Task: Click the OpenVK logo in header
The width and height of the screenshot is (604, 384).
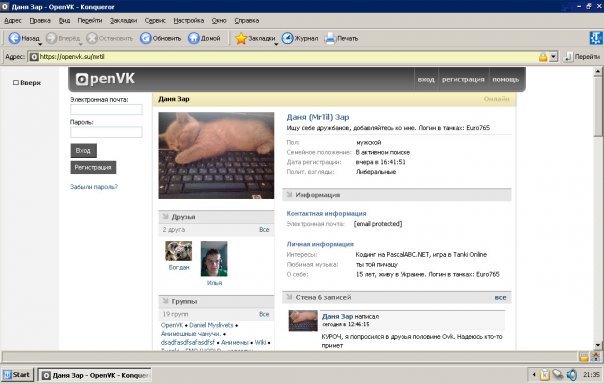Action: click(105, 79)
